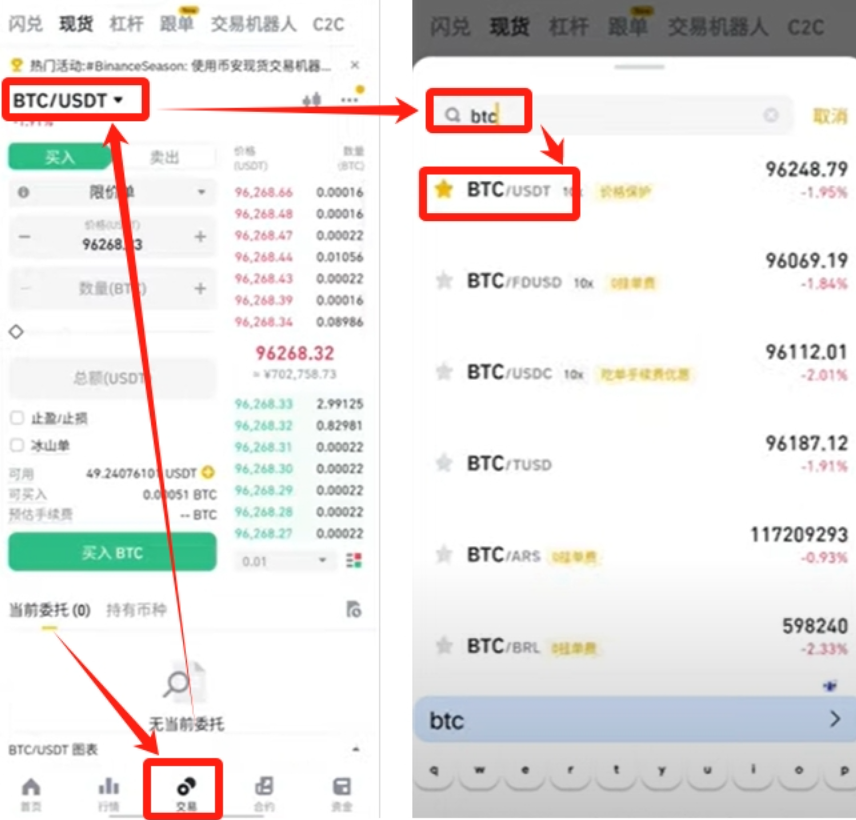The image size is (856, 820).
Task: Tap the candlestick chart icon near the three-dot menu
Action: point(311,99)
